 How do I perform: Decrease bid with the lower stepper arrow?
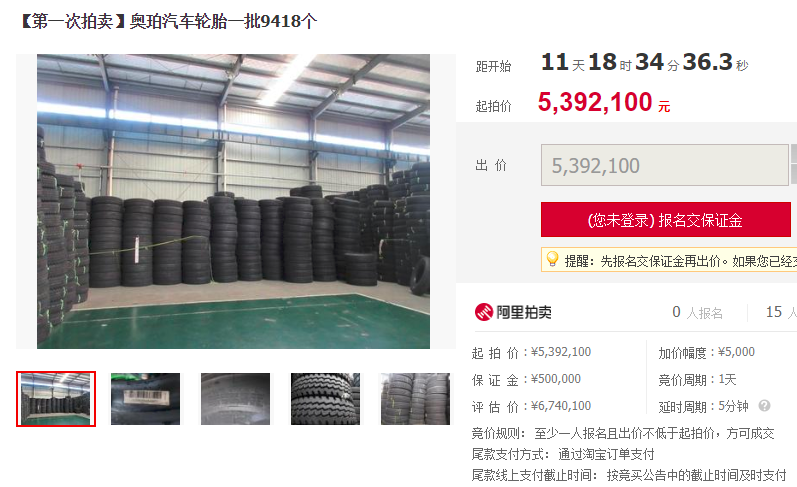click(794, 175)
